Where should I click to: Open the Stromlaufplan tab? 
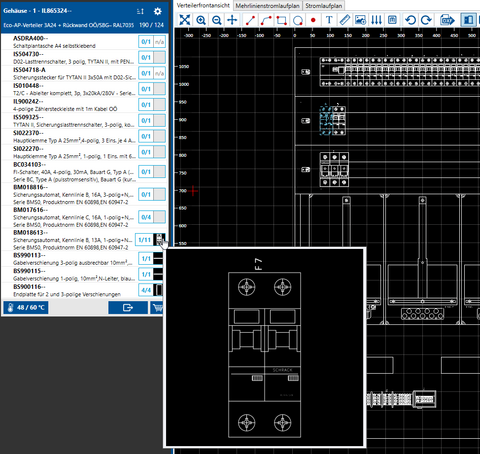324,6
